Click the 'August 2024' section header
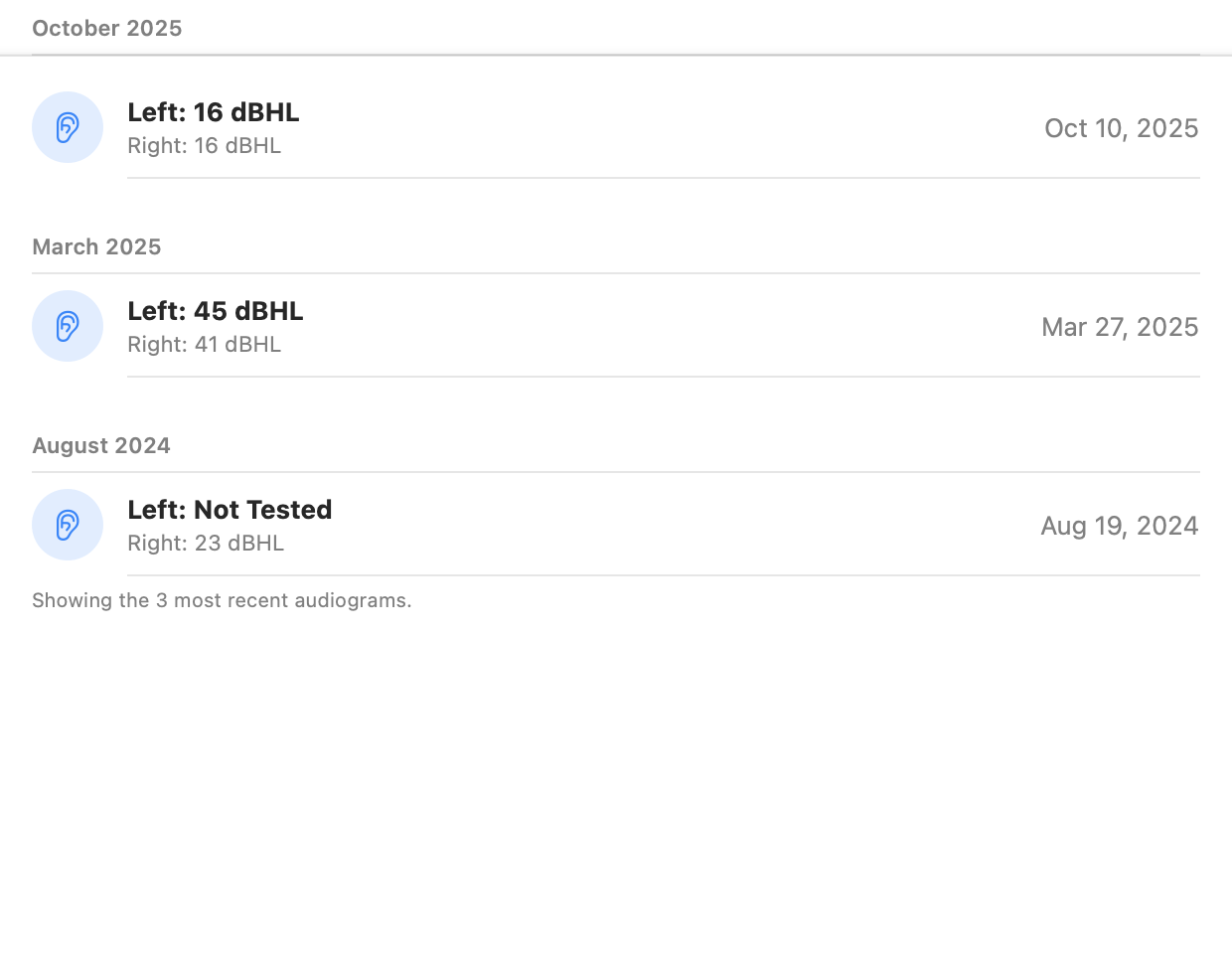This screenshot has width=1232, height=954. pos(101,445)
